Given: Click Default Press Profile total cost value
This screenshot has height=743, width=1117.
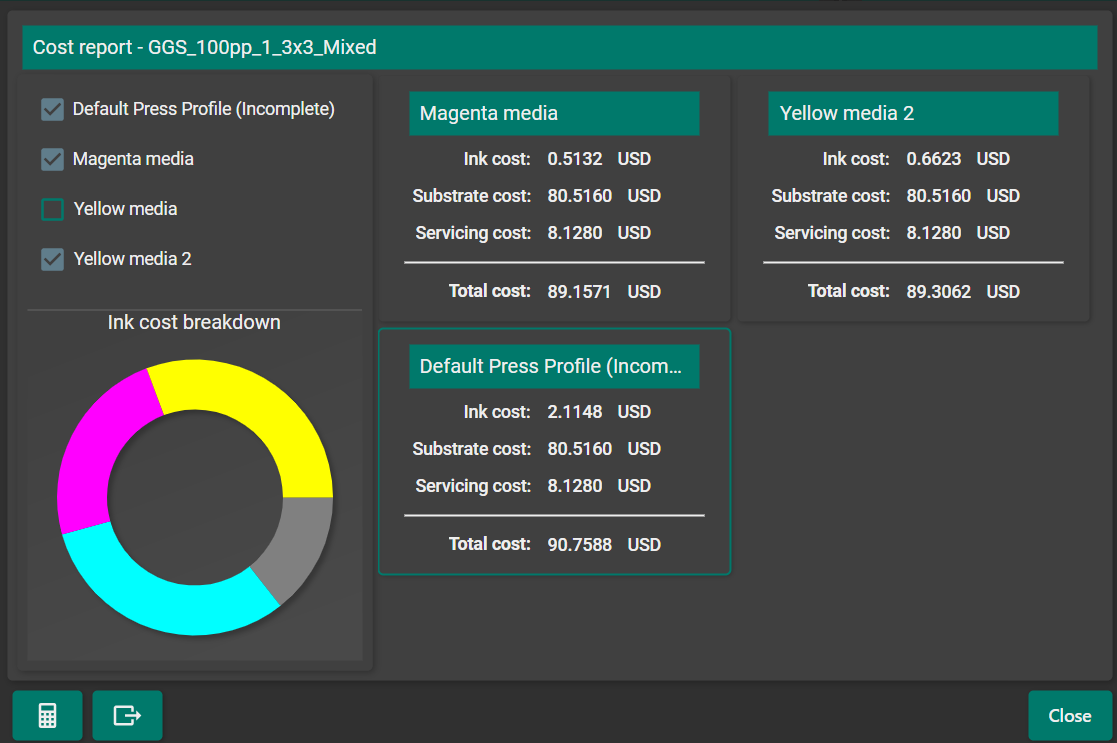Looking at the screenshot, I should (579, 545).
